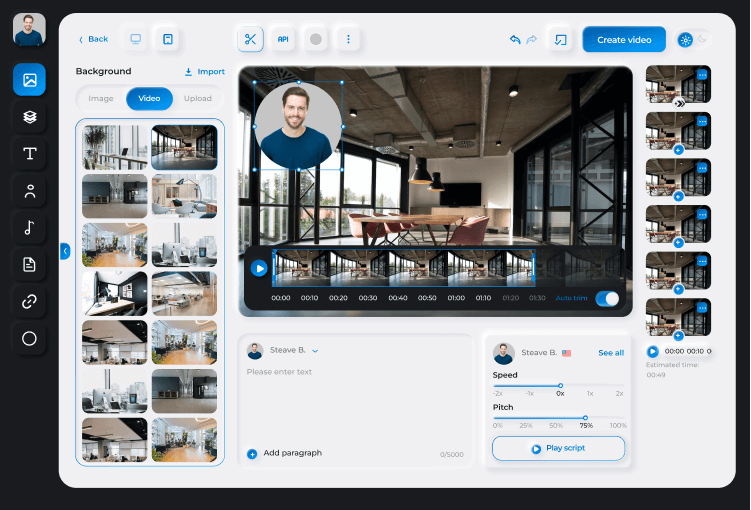
Task: Collapse the left background panel arrow
Action: [x=65, y=251]
